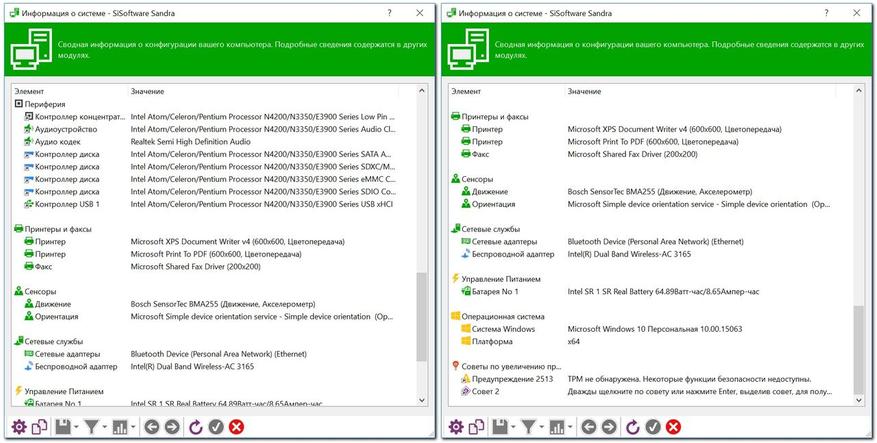
Task: Click filter funnel icon in right window
Action: [x=528, y=427]
